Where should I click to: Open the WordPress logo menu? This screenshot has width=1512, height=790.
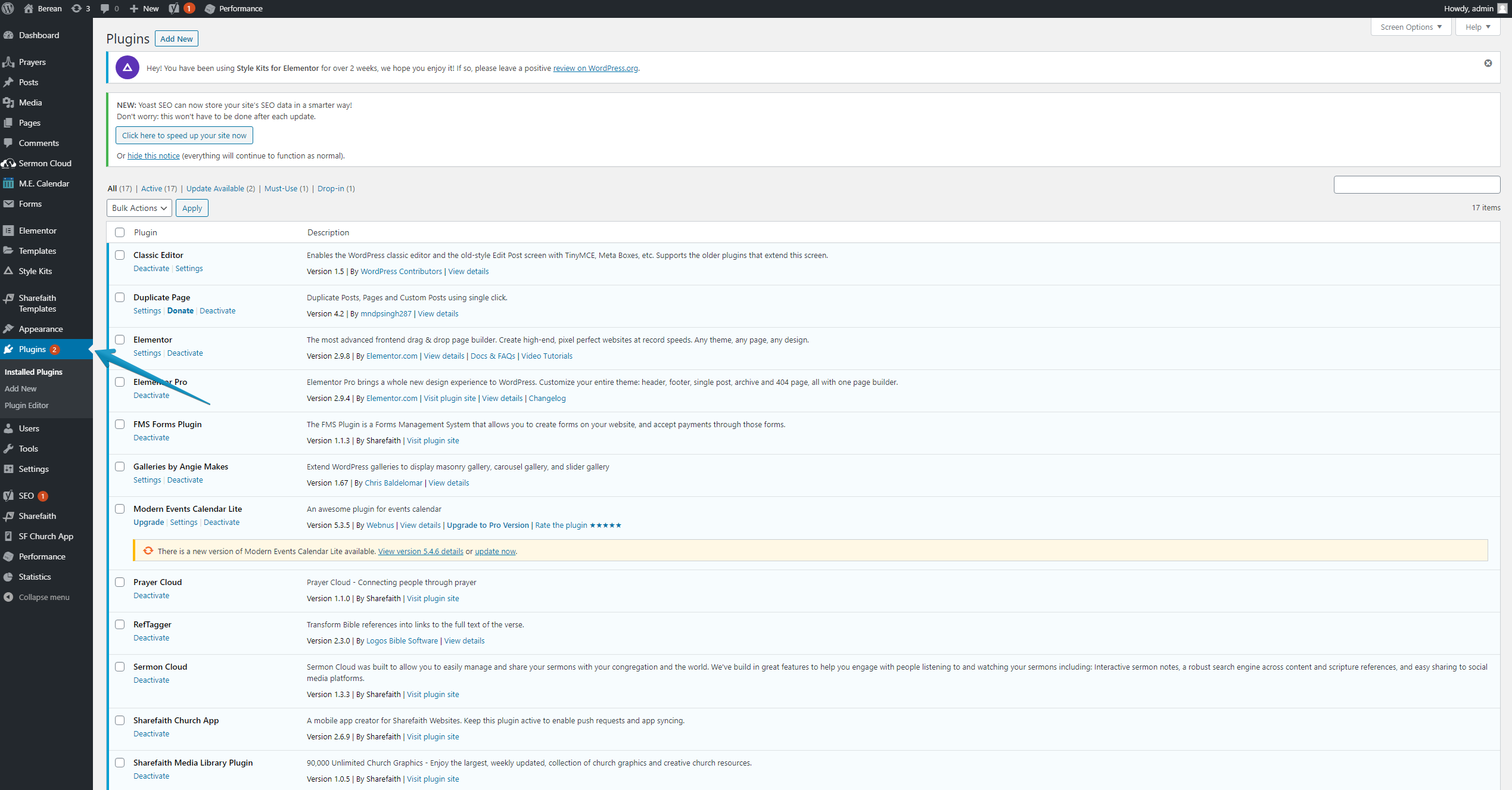click(x=8, y=8)
